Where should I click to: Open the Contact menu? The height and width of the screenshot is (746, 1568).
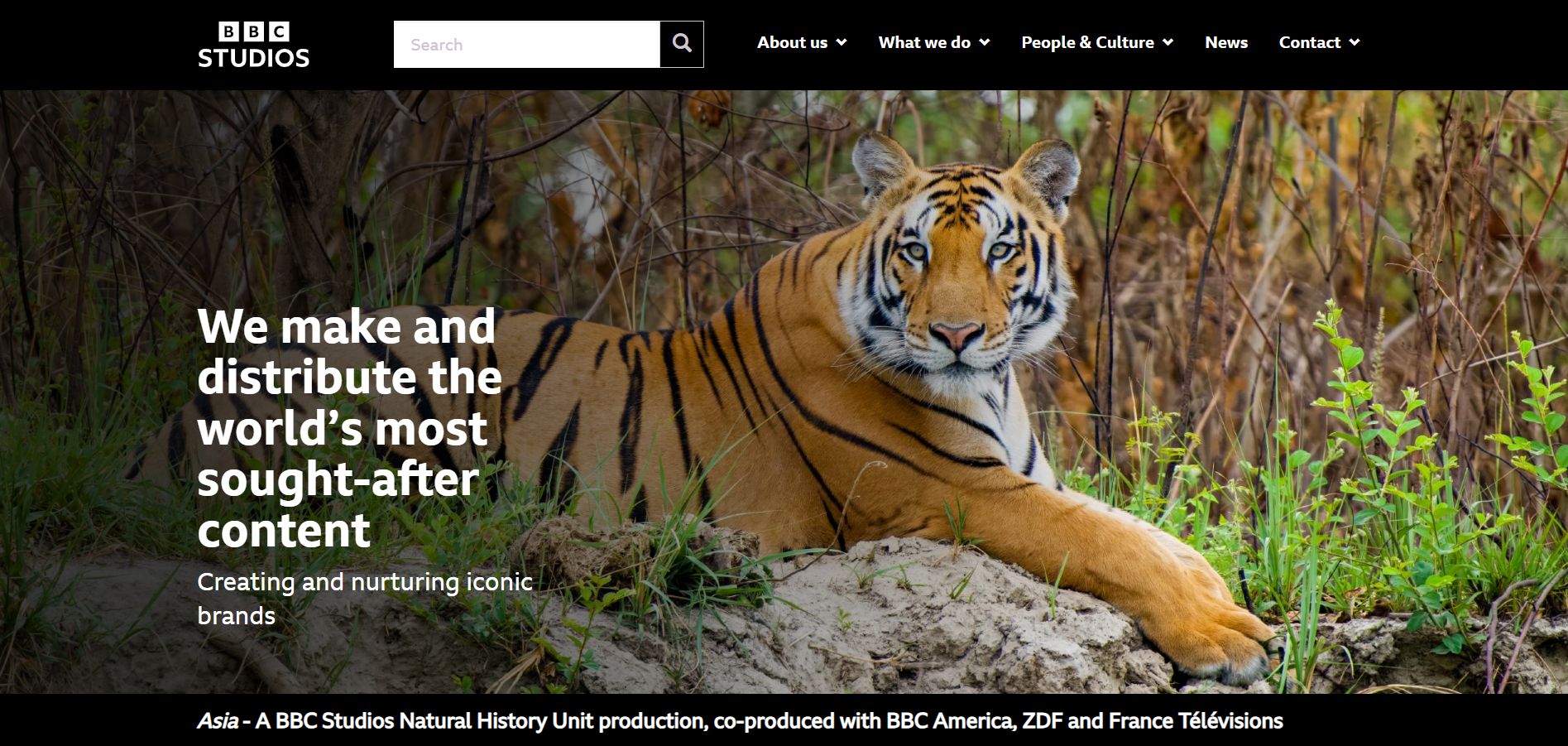pyautogui.click(x=1309, y=42)
